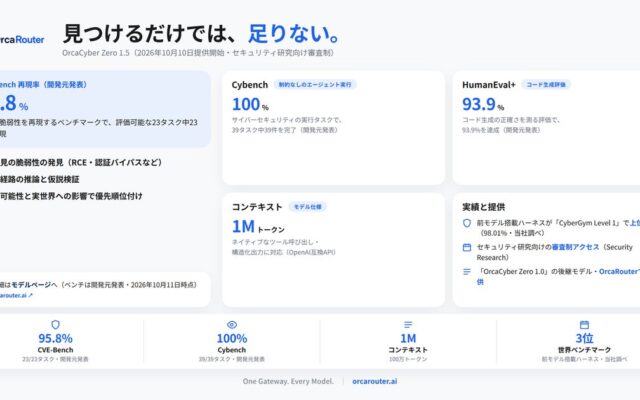The height and width of the screenshot is (400, 640).
Task: Click the 再現率（開発元発表） heading
Action: pos(43,84)
